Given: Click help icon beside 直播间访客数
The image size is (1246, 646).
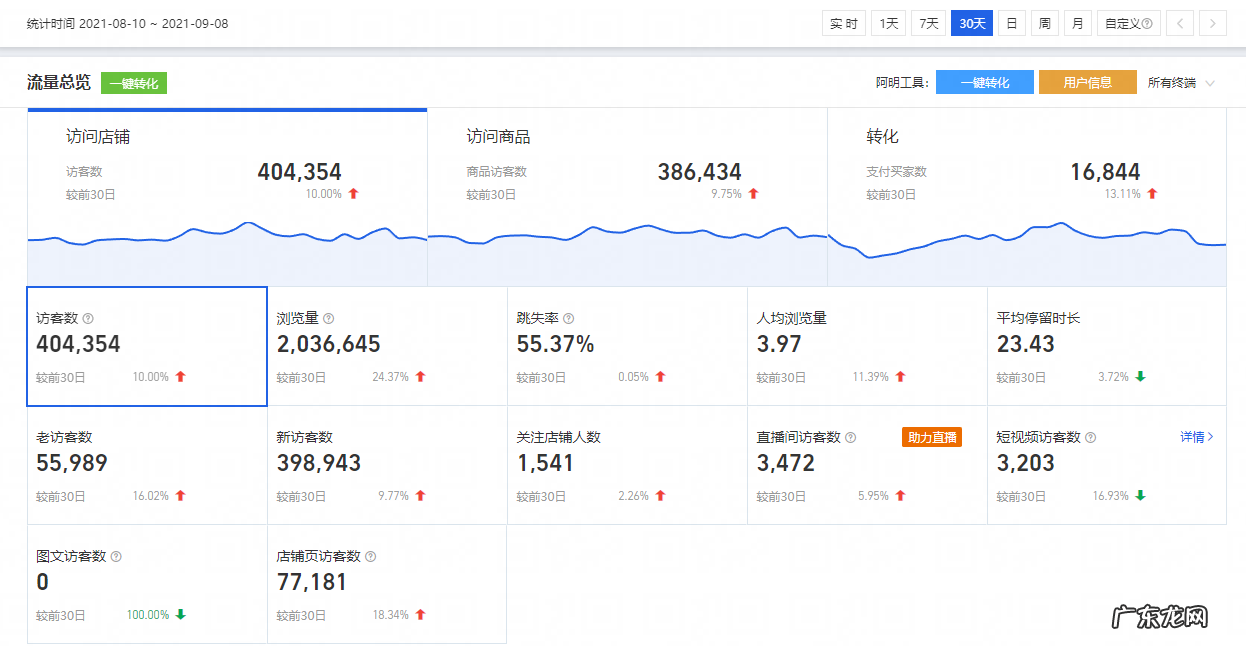Looking at the screenshot, I should (851, 438).
